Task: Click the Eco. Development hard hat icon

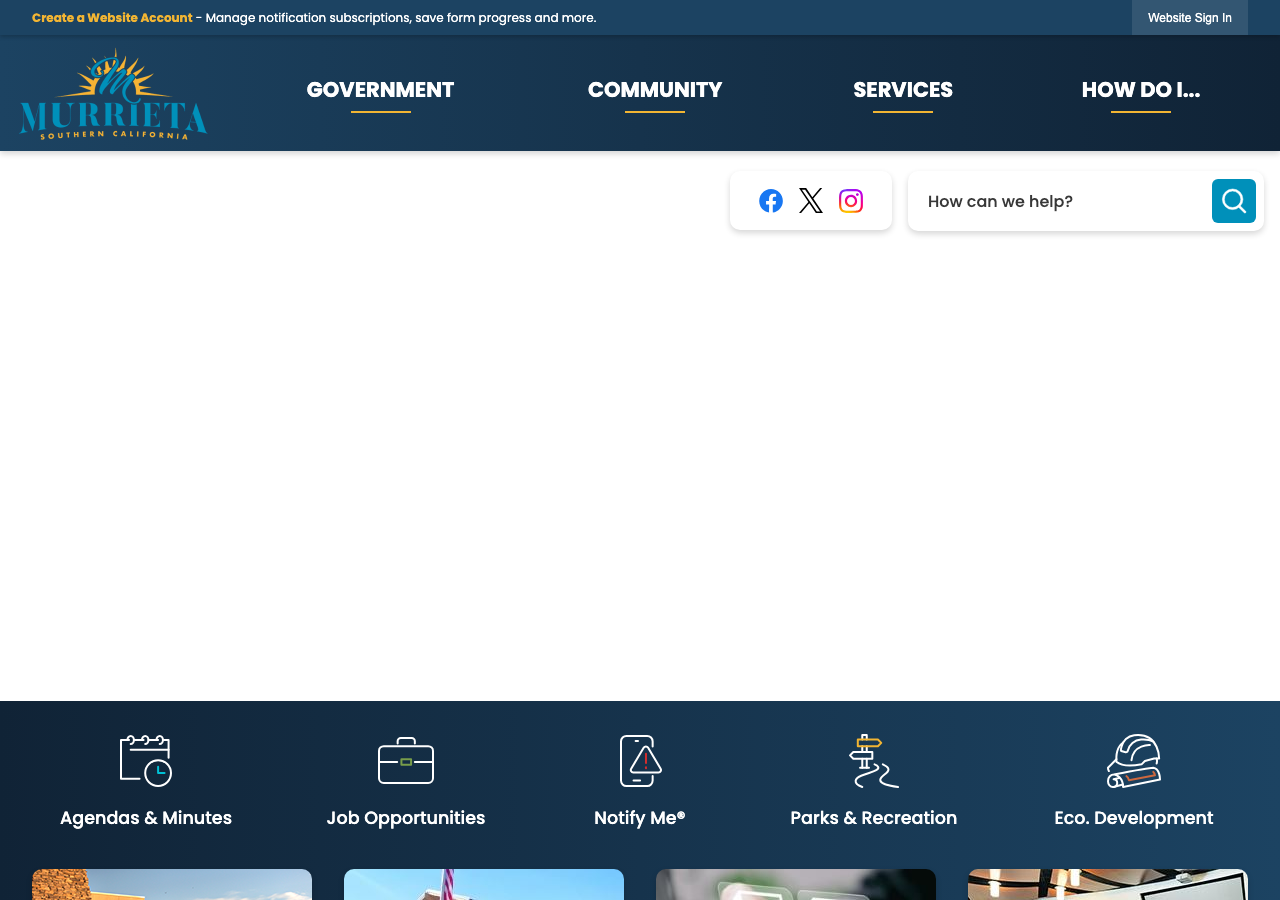Action: [1134, 761]
